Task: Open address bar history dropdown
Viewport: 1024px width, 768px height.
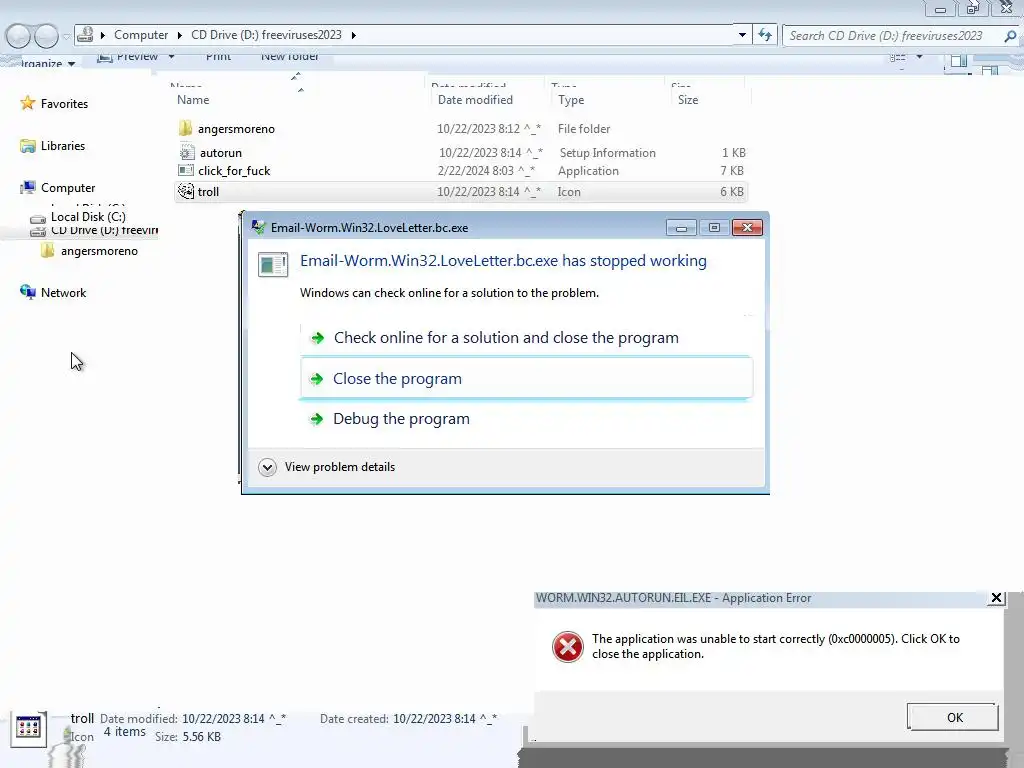Action: pos(742,35)
